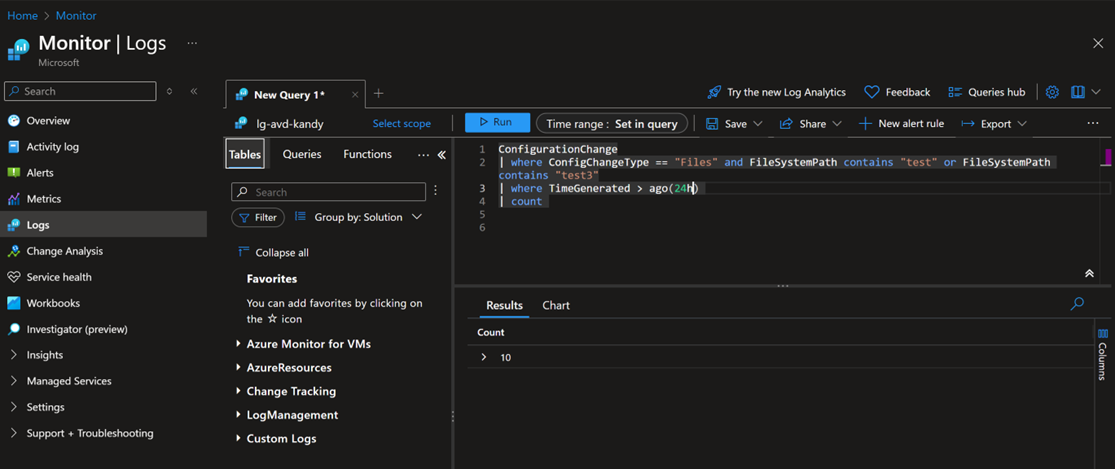1115x469 pixels.
Task: Click the sidebar expand/sort arrows icon
Action: (x=169, y=91)
